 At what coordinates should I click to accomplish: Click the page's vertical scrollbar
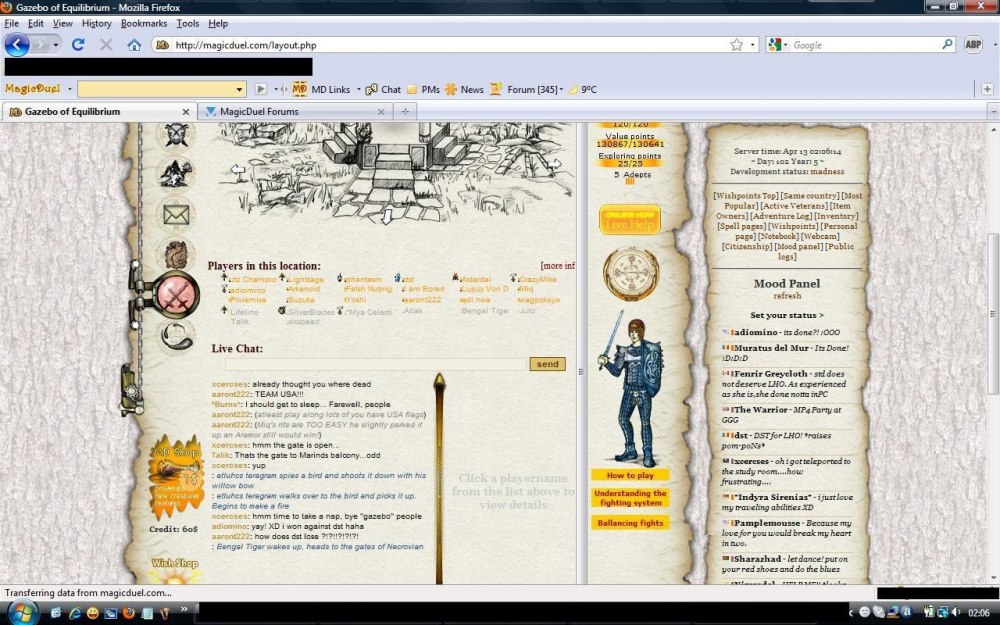tap(993, 353)
